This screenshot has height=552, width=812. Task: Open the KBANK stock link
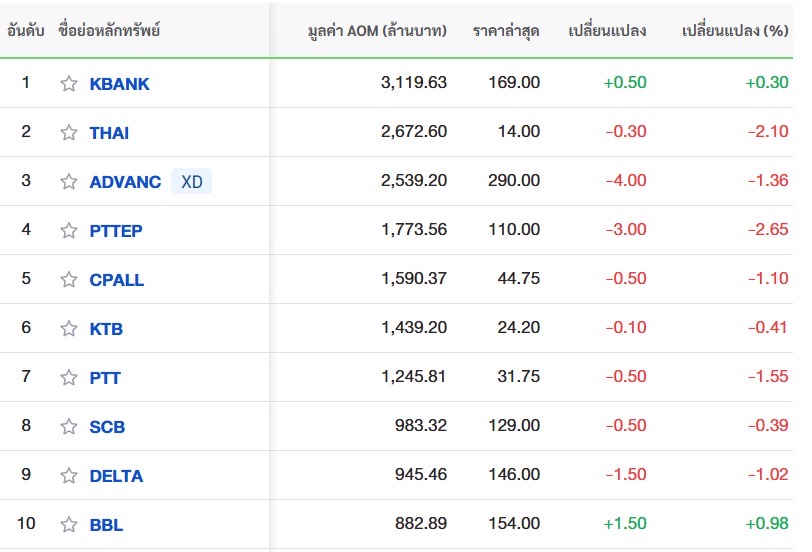pyautogui.click(x=119, y=84)
